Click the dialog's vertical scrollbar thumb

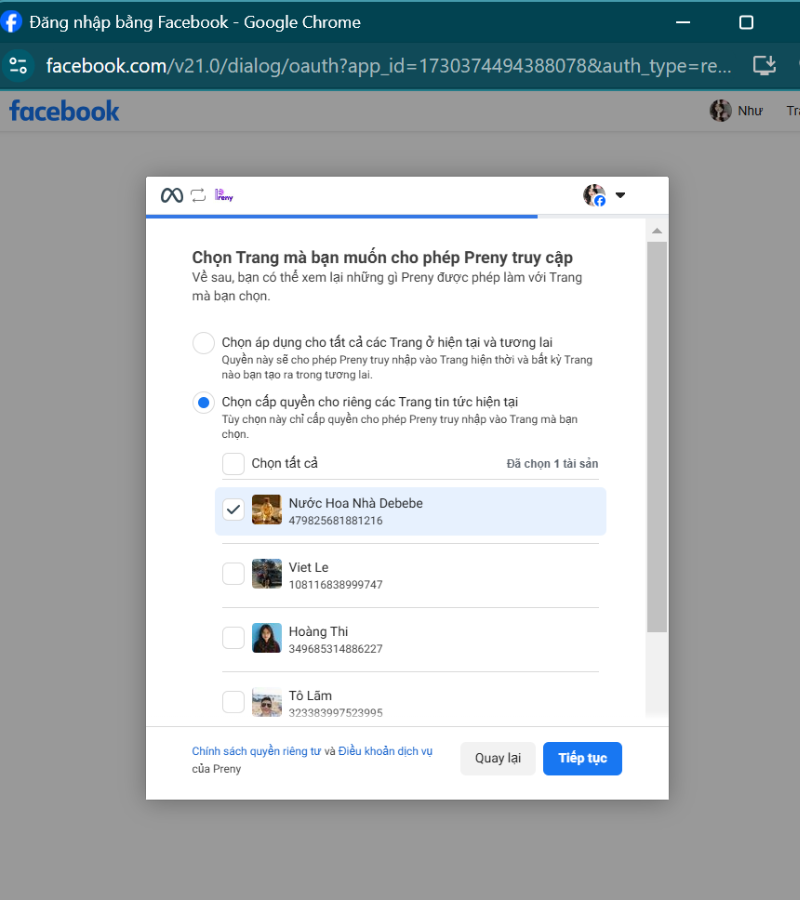tap(657, 437)
